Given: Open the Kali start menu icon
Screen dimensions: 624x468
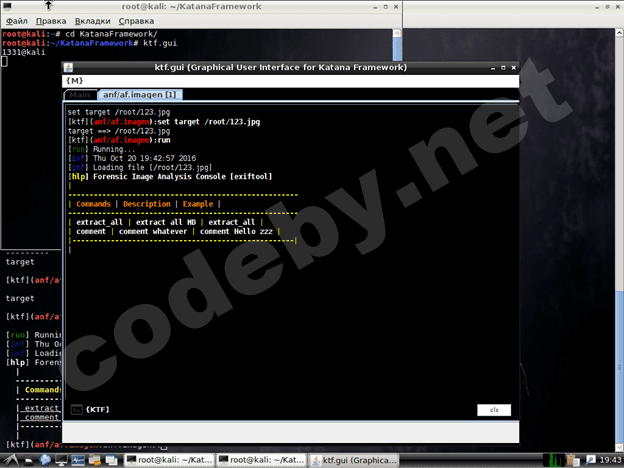Looking at the screenshot, I should click(x=10, y=460).
